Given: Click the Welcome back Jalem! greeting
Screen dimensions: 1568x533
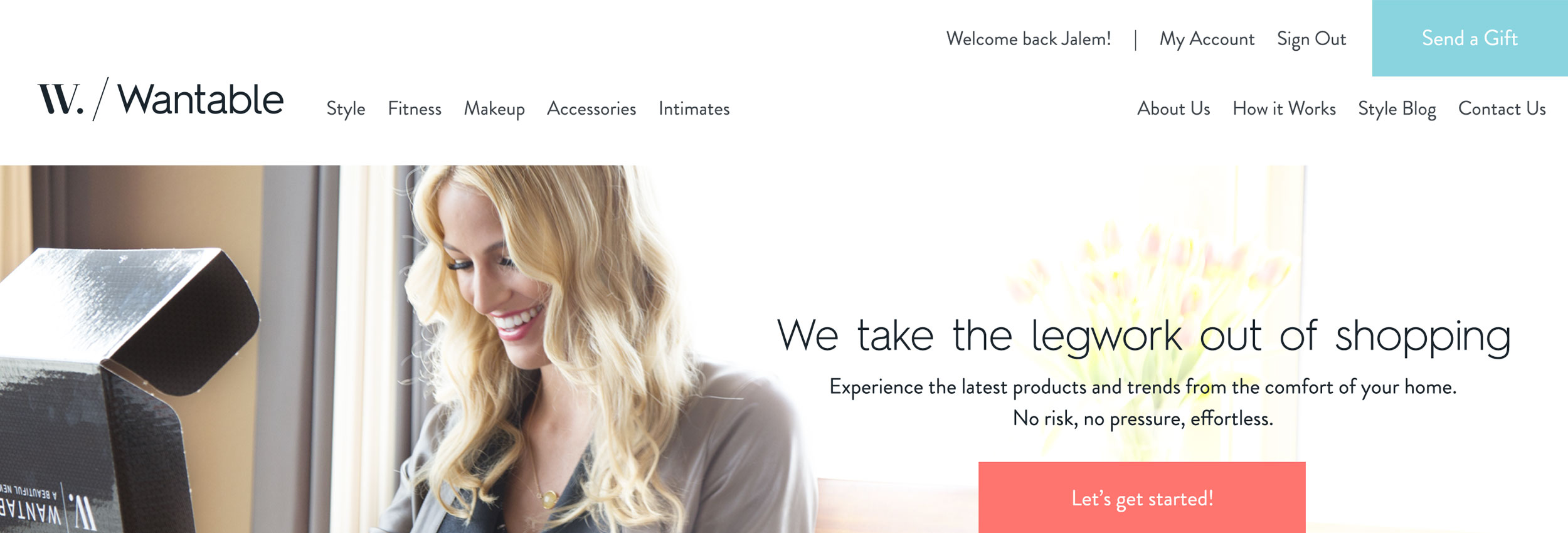Looking at the screenshot, I should (1029, 39).
